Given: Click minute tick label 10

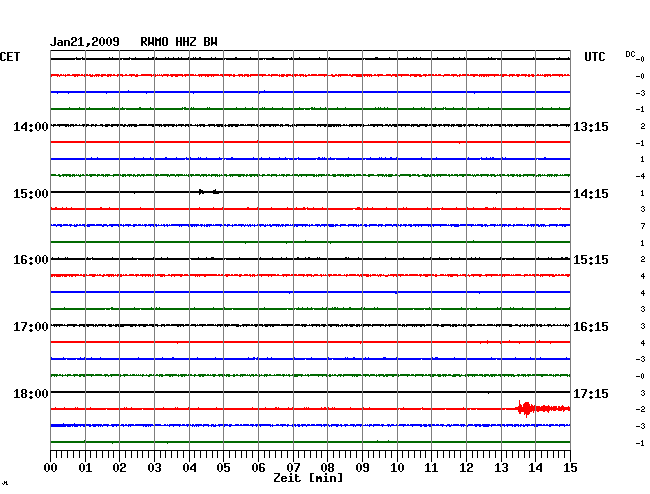Looking at the screenshot, I should coord(397,468).
